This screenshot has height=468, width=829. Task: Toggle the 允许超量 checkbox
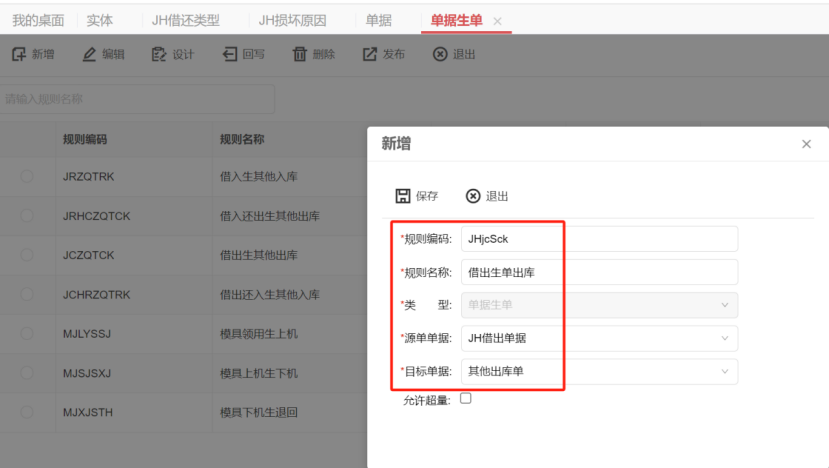tap(466, 398)
